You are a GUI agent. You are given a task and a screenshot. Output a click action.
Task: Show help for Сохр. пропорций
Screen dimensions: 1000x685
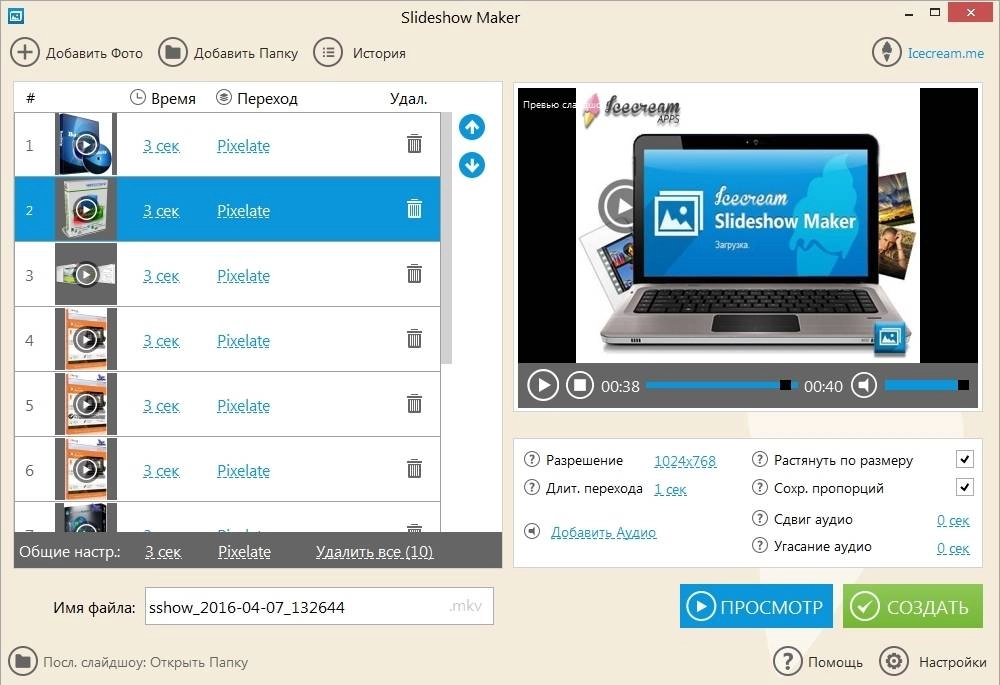click(760, 487)
